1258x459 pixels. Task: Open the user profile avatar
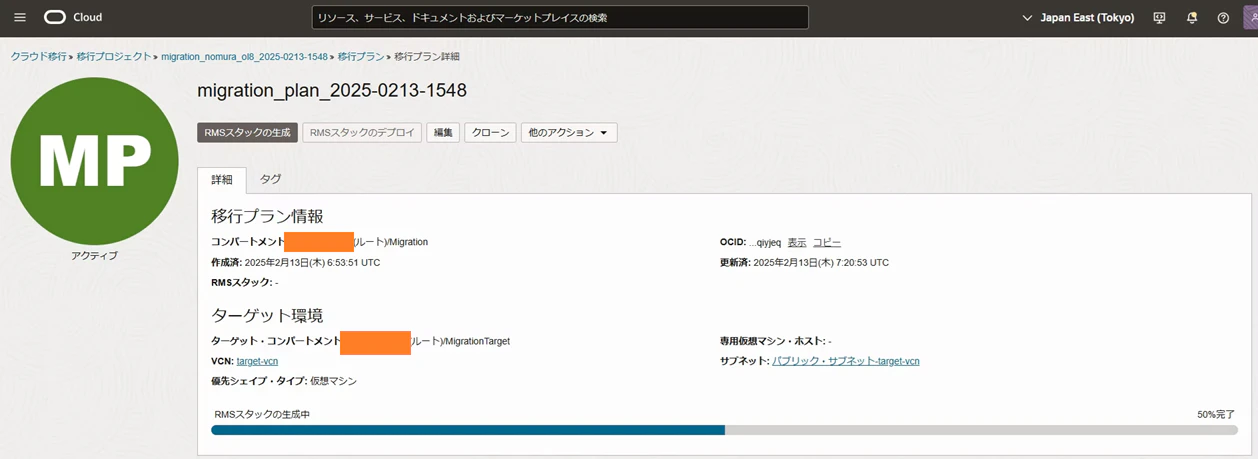tap(1250, 18)
